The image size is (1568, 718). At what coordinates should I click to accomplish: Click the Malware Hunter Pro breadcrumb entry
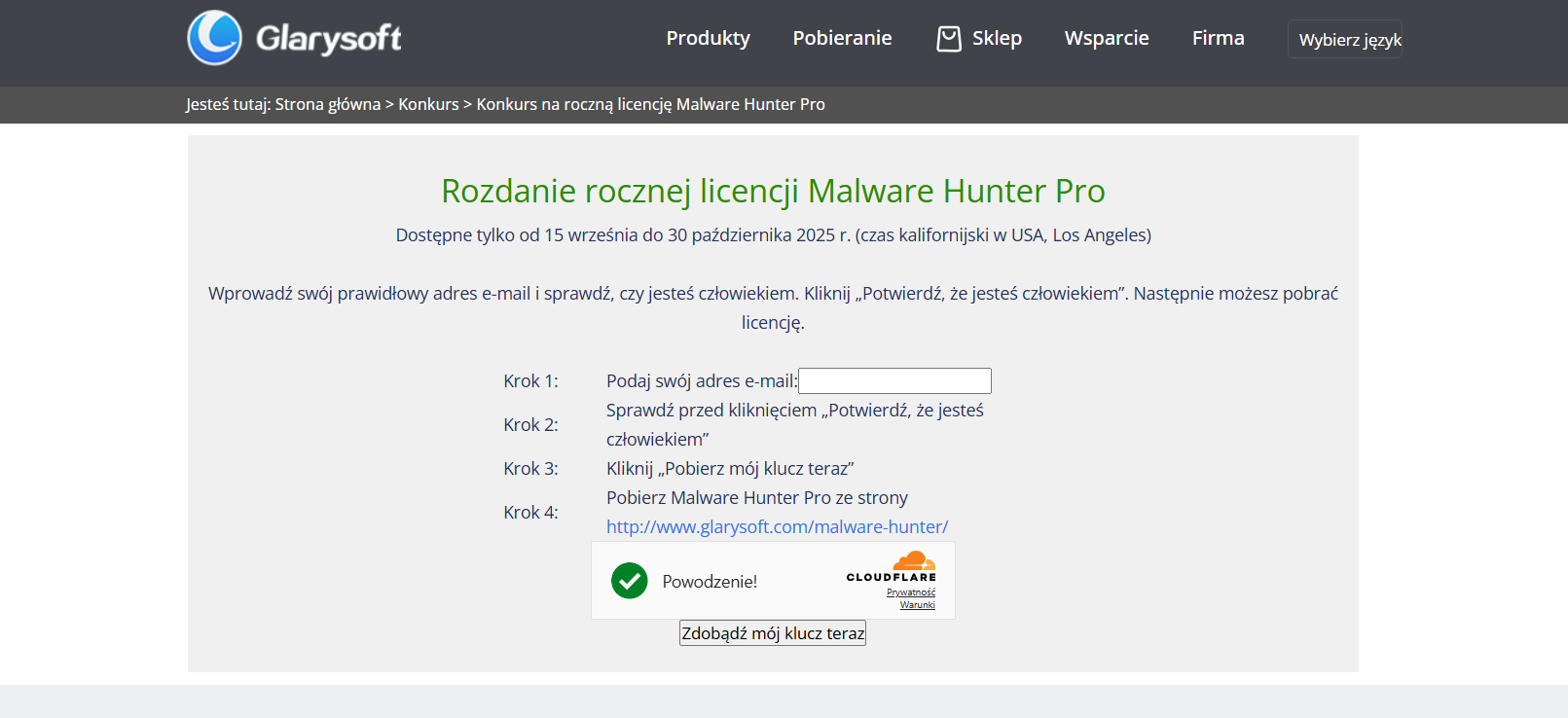click(x=650, y=104)
